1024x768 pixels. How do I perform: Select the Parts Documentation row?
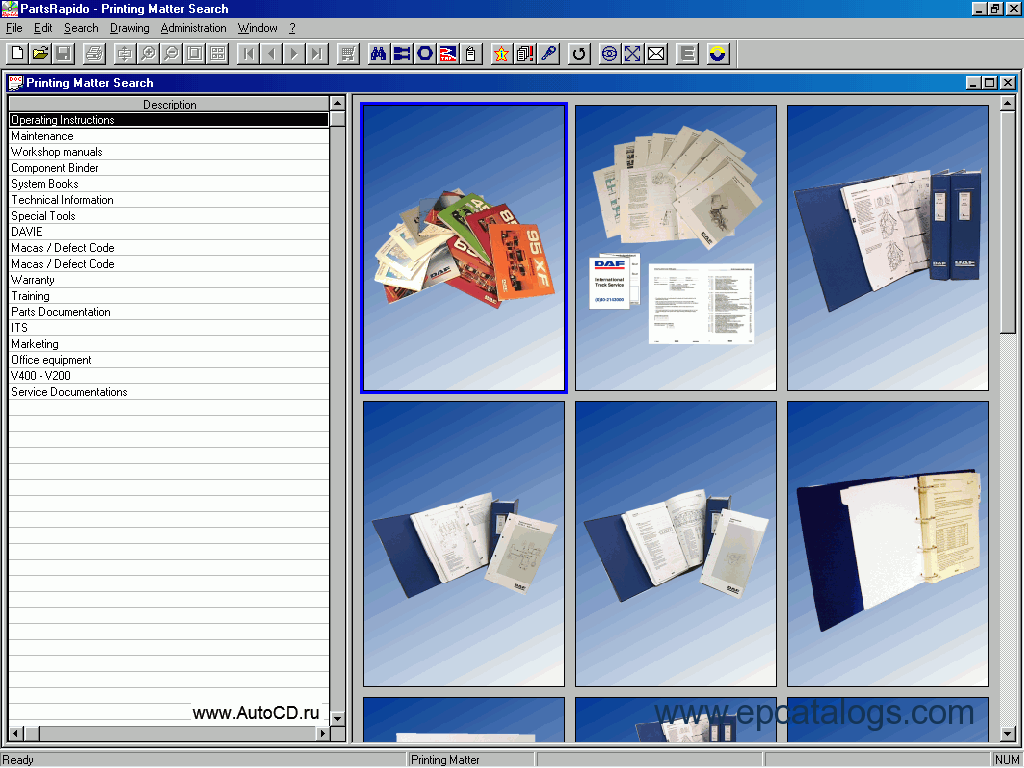point(168,312)
